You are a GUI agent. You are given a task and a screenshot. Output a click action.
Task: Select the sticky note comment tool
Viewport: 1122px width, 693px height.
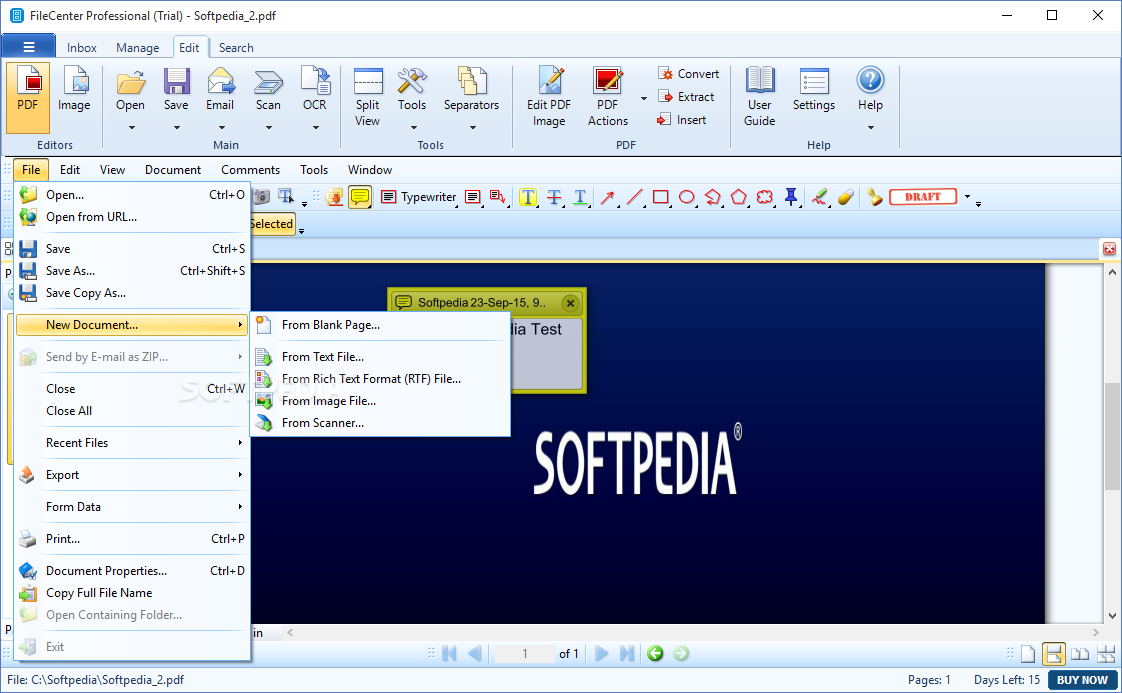[x=360, y=197]
